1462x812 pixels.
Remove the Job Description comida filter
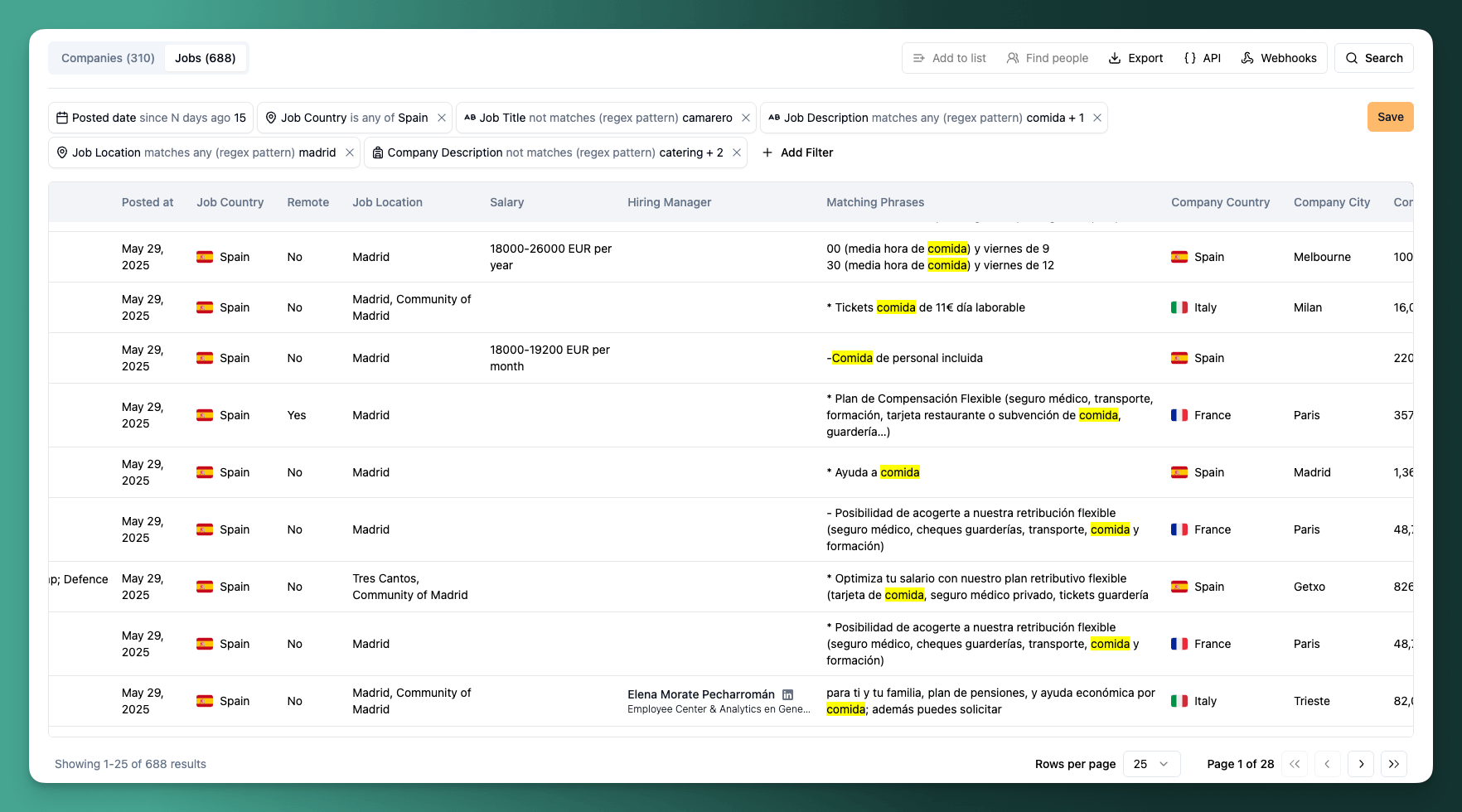pyautogui.click(x=1097, y=118)
